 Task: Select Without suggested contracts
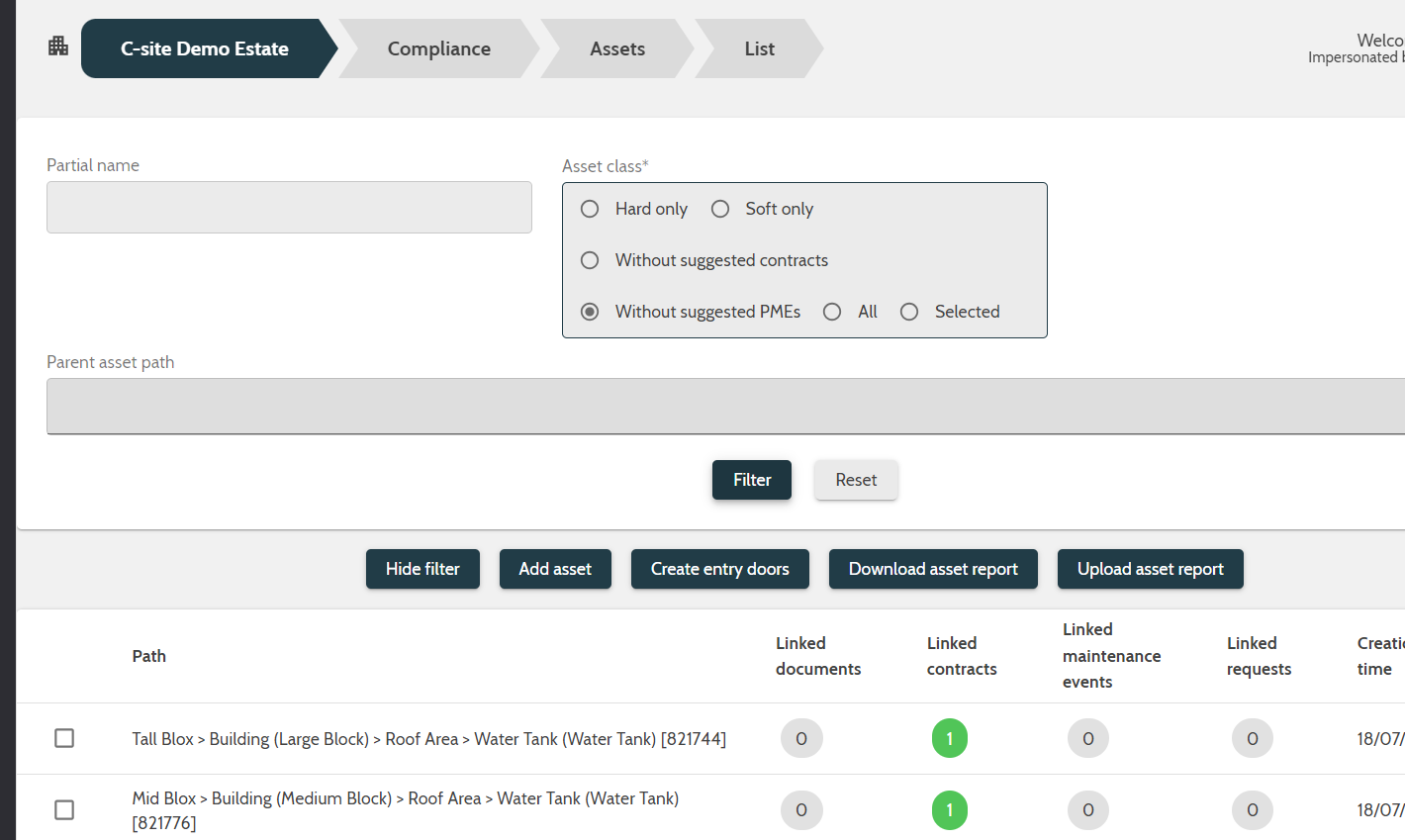[590, 260]
